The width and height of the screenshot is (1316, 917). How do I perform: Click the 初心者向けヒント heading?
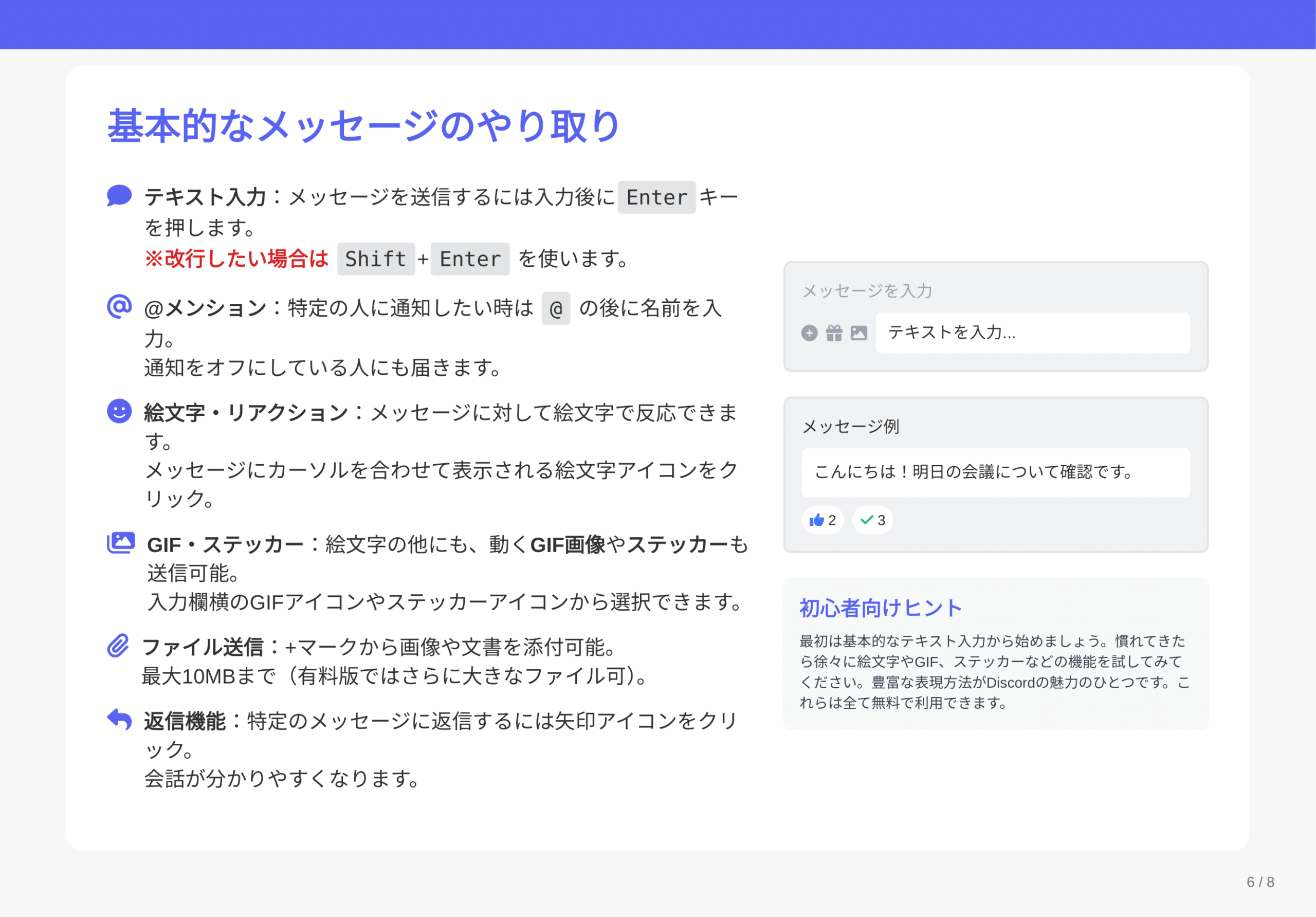pyautogui.click(x=881, y=608)
